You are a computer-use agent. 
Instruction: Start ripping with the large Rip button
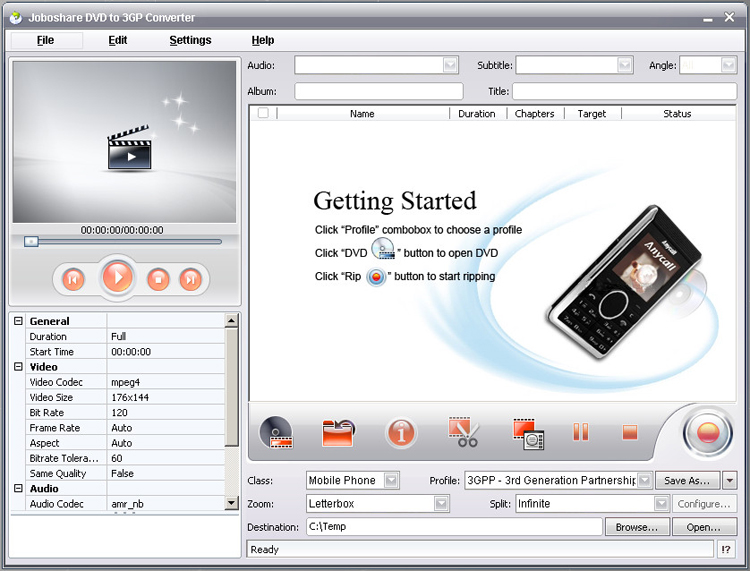[x=707, y=433]
